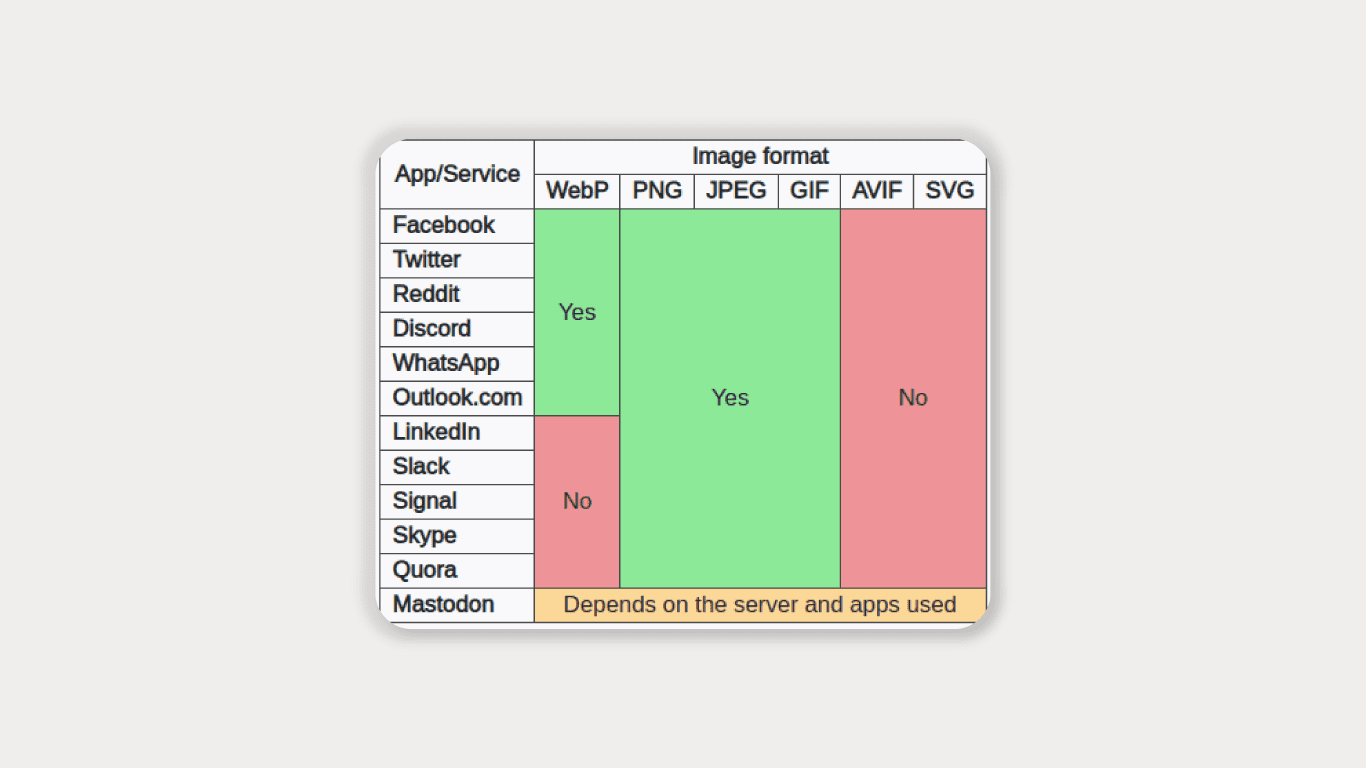Click 'Depends on the server and apps used'
Viewport: 1366px width, 768px height.
click(x=760, y=605)
